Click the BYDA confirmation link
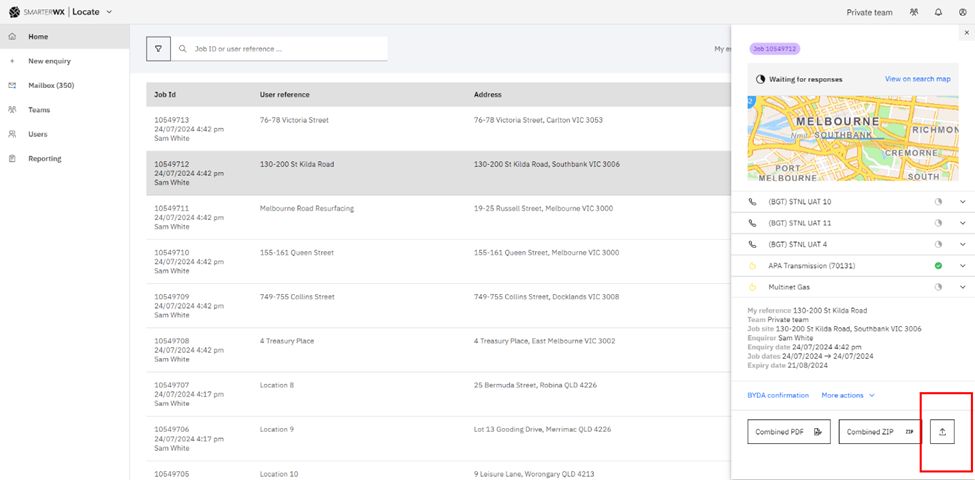The width and height of the screenshot is (975, 480). [x=778, y=395]
